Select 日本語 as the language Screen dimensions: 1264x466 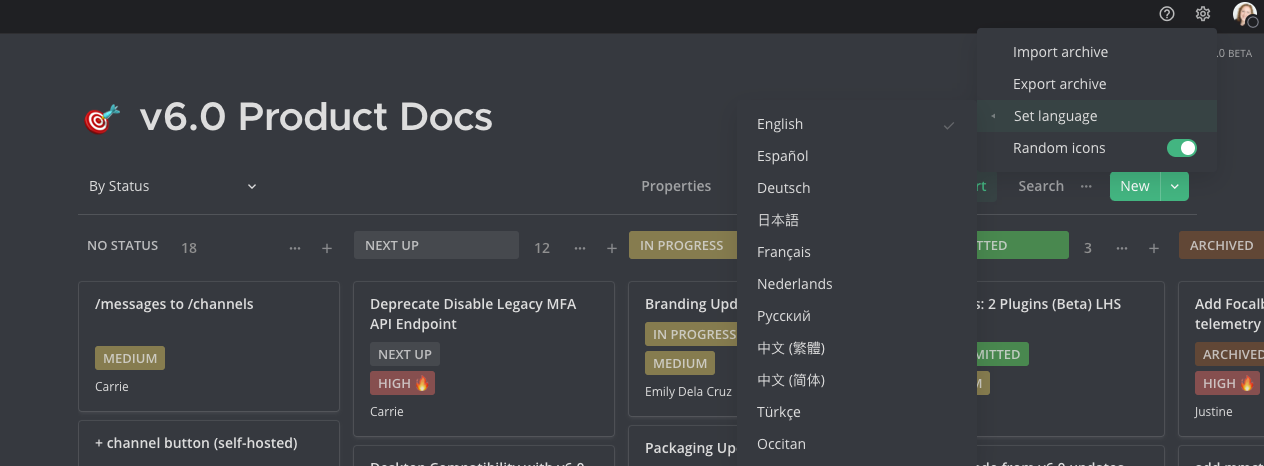click(856, 220)
